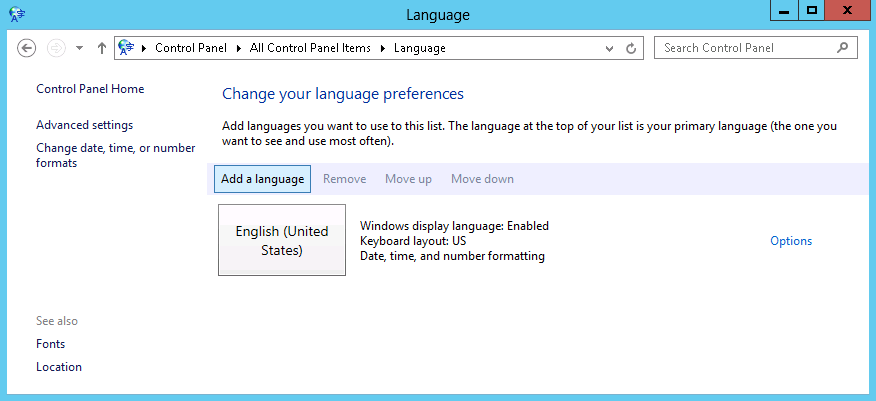Go up one level with Up arrow
This screenshot has width=876, height=401.
coord(102,48)
